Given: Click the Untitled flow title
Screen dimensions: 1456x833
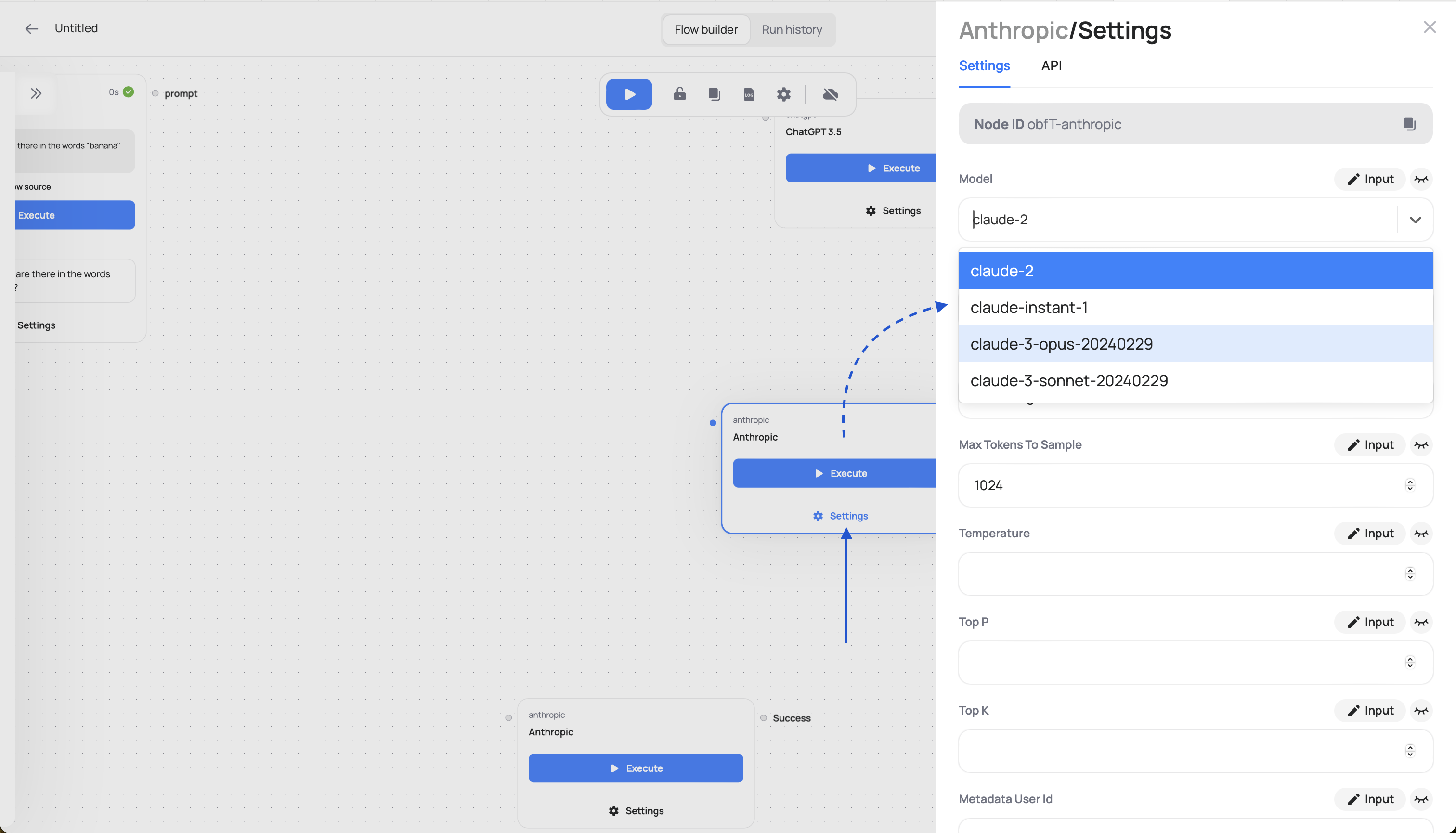Looking at the screenshot, I should coord(76,28).
